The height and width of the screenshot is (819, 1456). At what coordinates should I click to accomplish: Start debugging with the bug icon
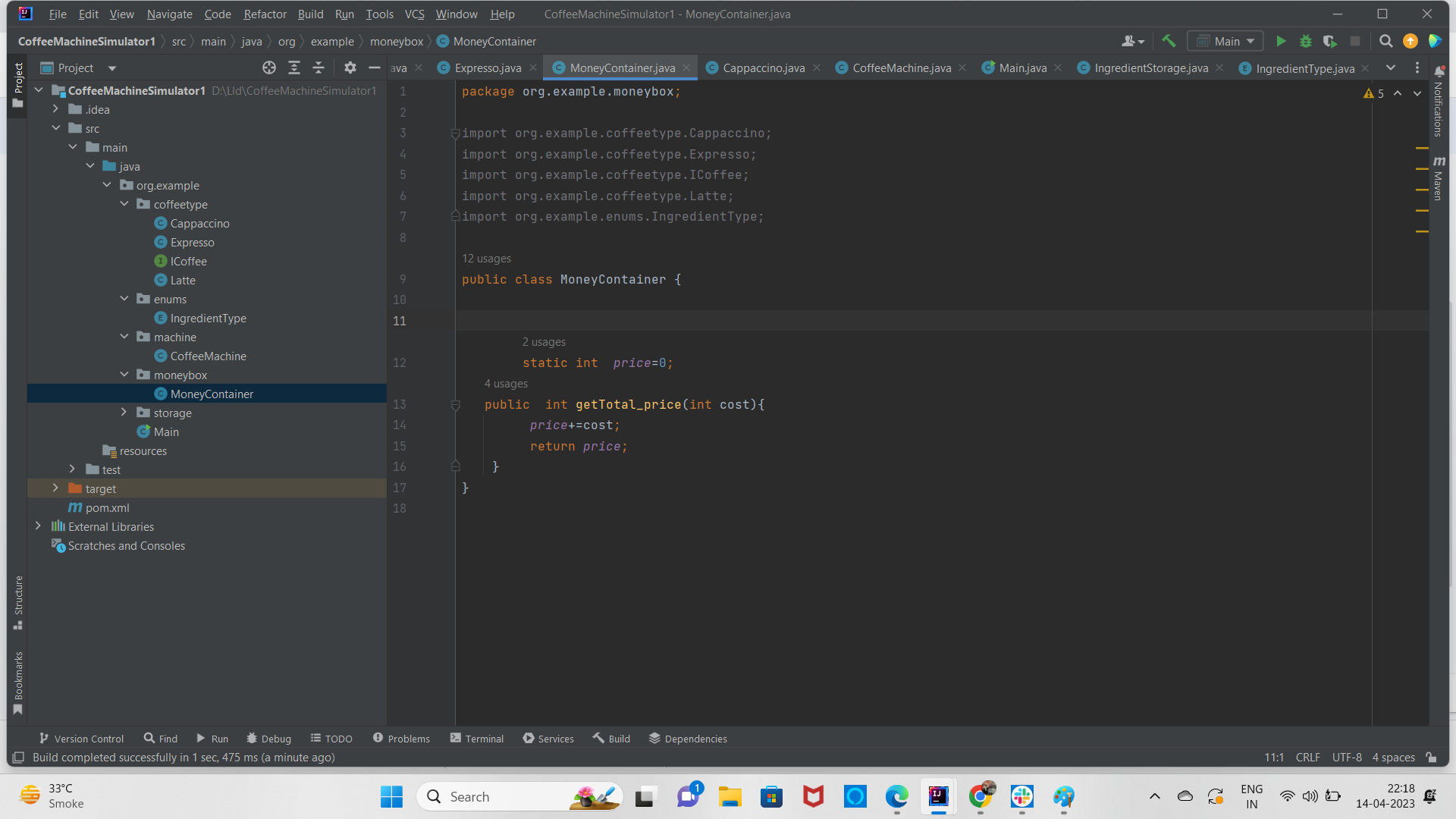(x=1305, y=41)
